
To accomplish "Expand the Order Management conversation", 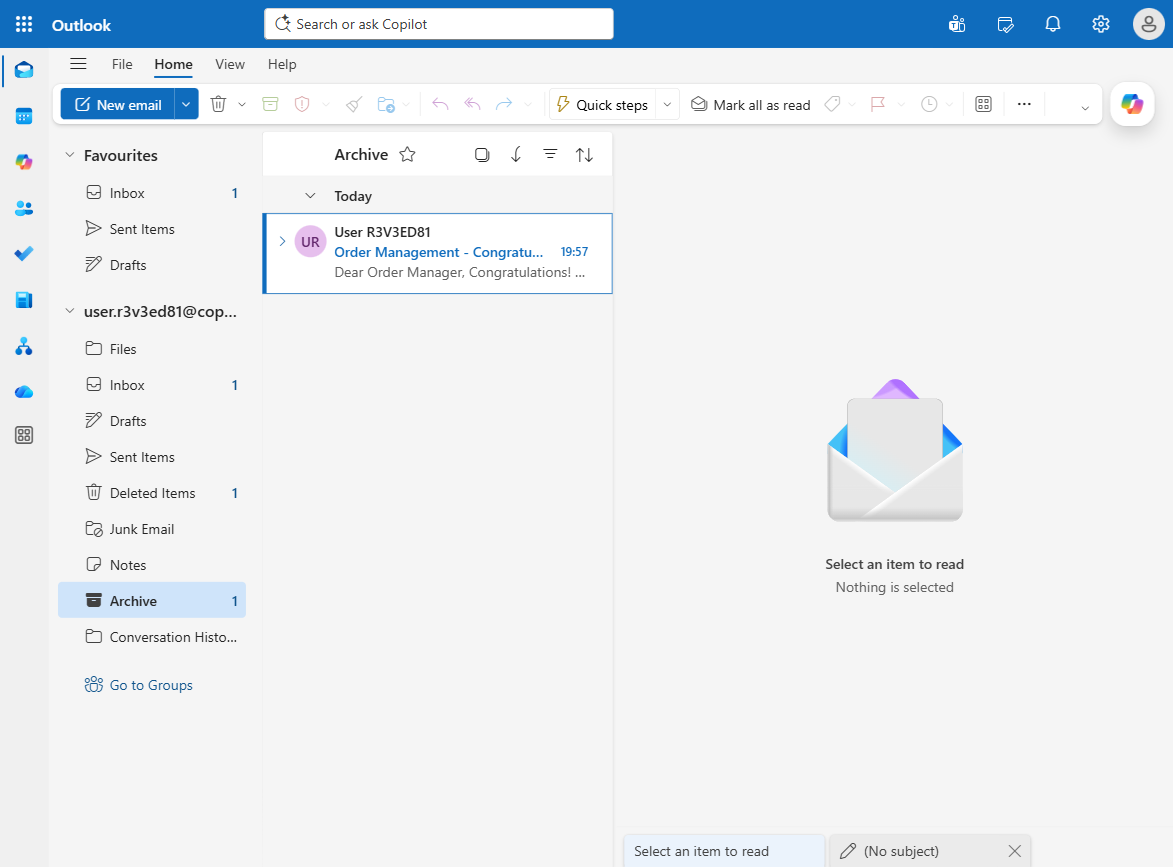I will click(282, 241).
